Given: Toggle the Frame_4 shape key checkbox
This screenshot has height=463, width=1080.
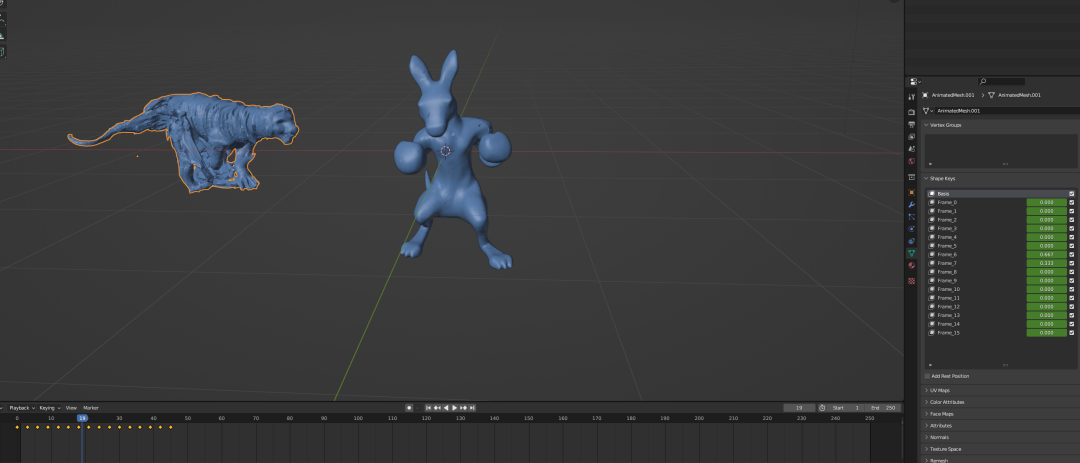Looking at the screenshot, I should tap(1072, 237).
